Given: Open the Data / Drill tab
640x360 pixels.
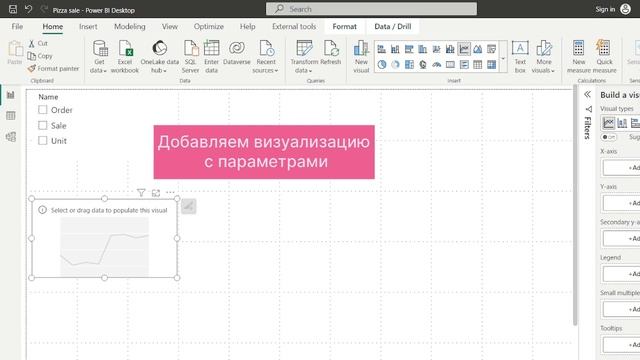Looking at the screenshot, I should pyautogui.click(x=393, y=27).
